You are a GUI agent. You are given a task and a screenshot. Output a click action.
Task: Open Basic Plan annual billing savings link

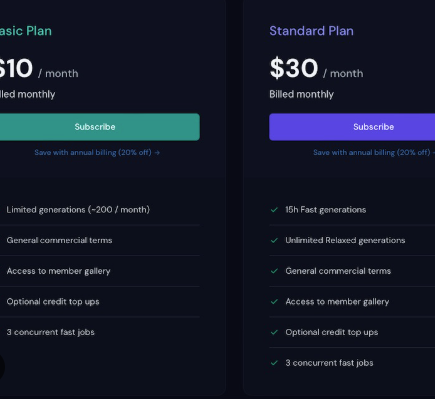(x=97, y=153)
